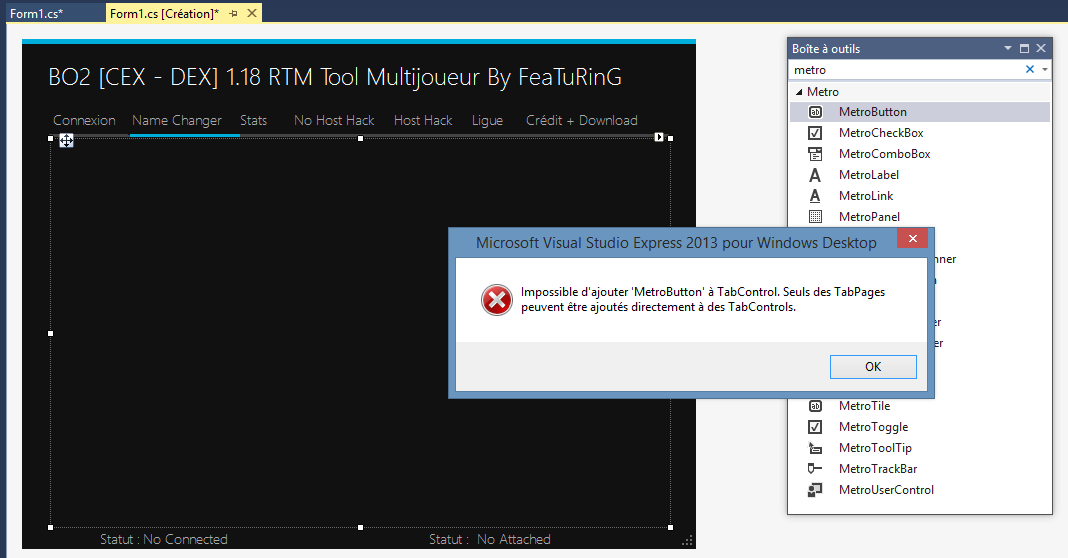Click the tab control move handle icon
1068x558 pixels.
(66, 140)
